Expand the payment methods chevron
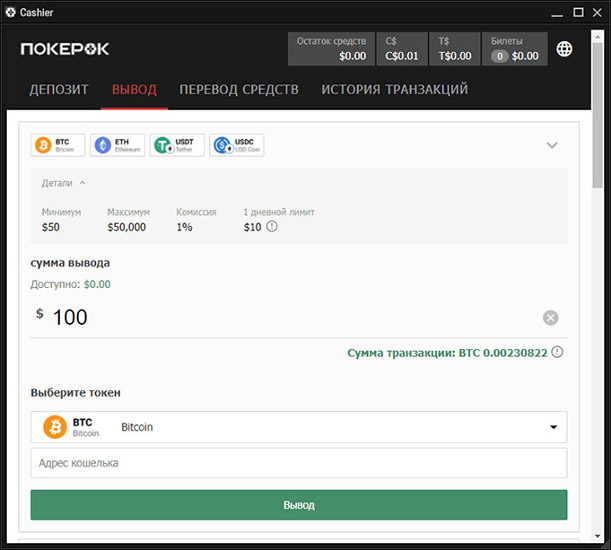Screen dimensions: 611x550 tap(552, 145)
